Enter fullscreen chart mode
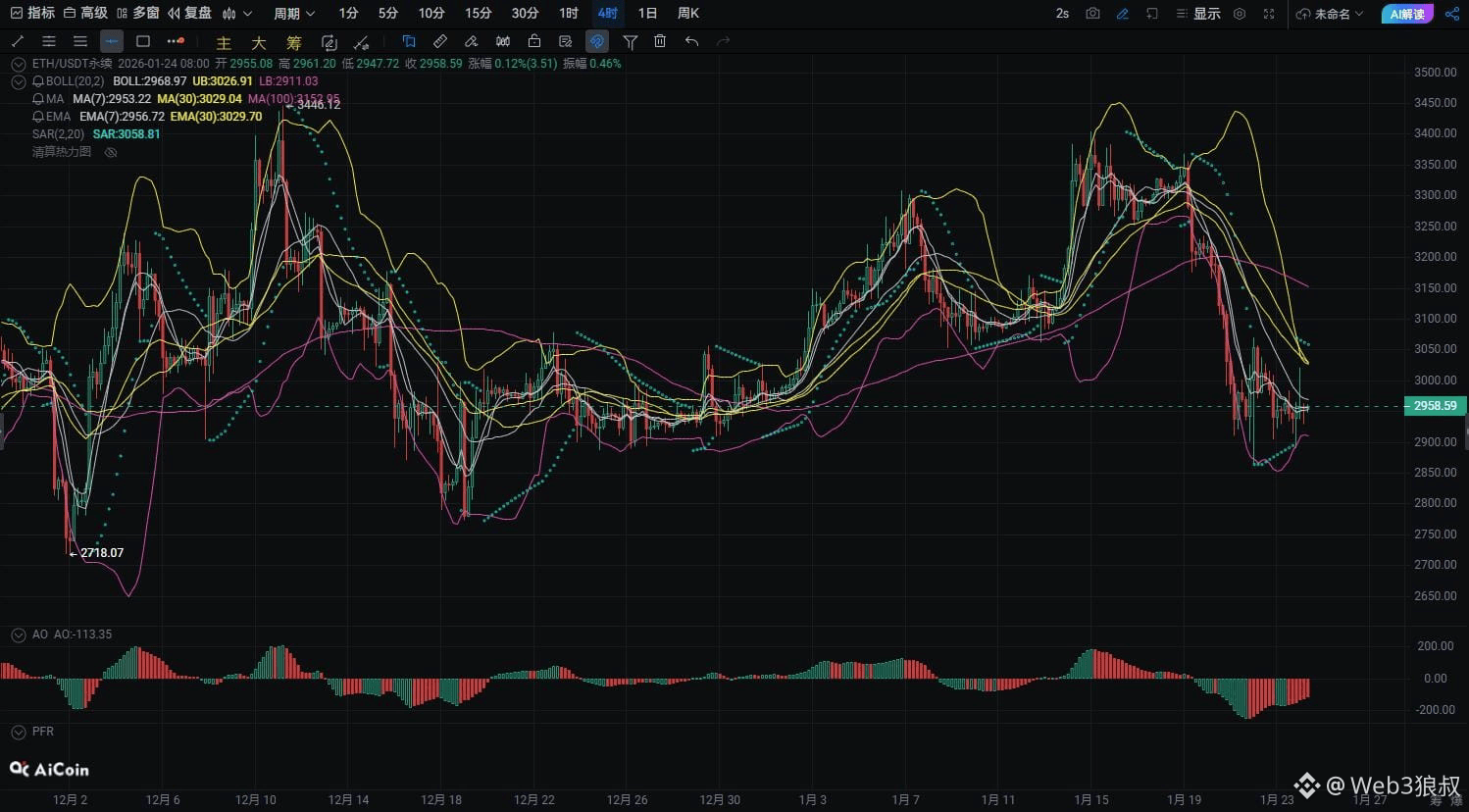The width and height of the screenshot is (1469, 812). [x=1269, y=14]
